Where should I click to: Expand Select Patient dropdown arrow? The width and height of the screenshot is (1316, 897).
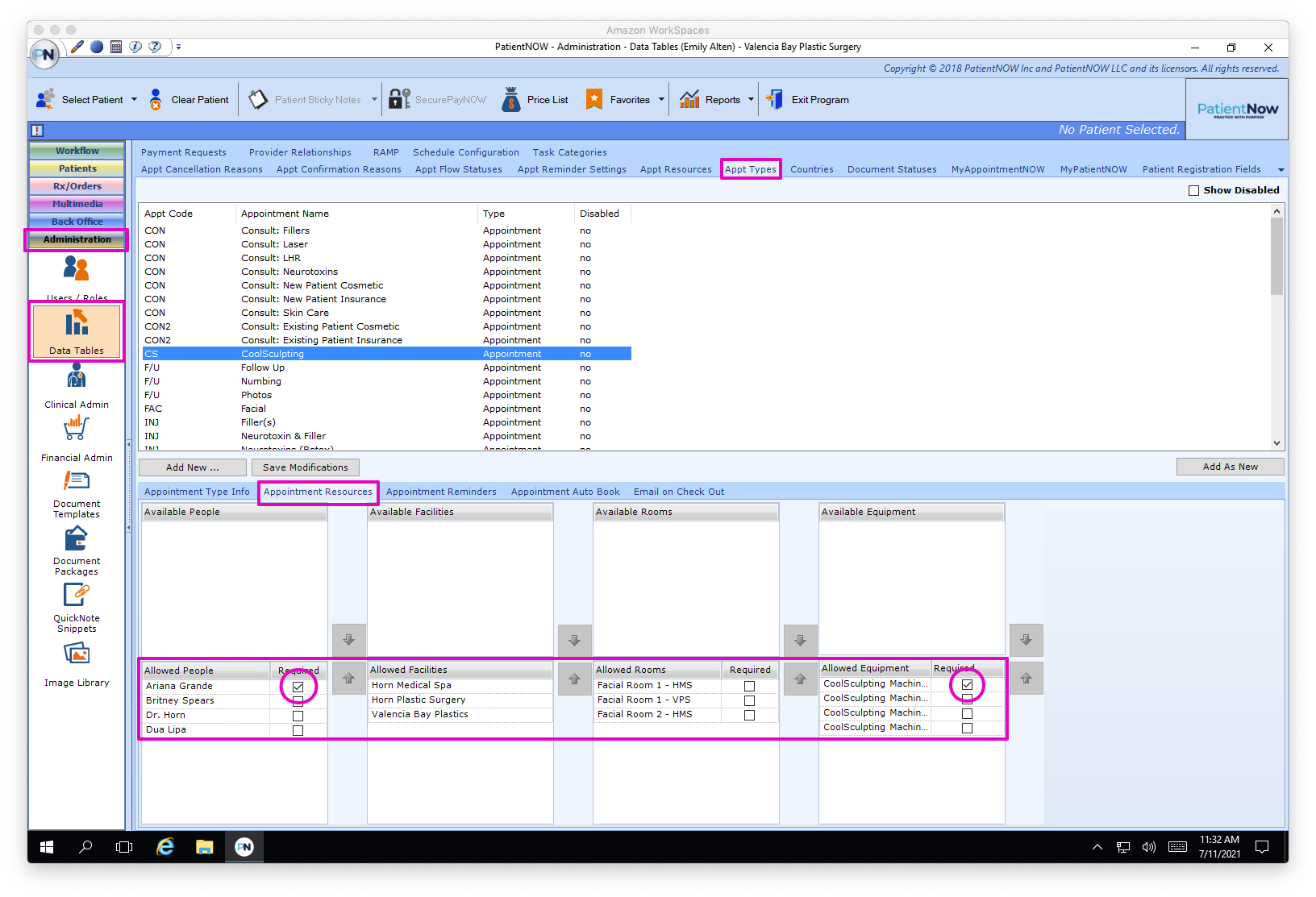[x=134, y=100]
